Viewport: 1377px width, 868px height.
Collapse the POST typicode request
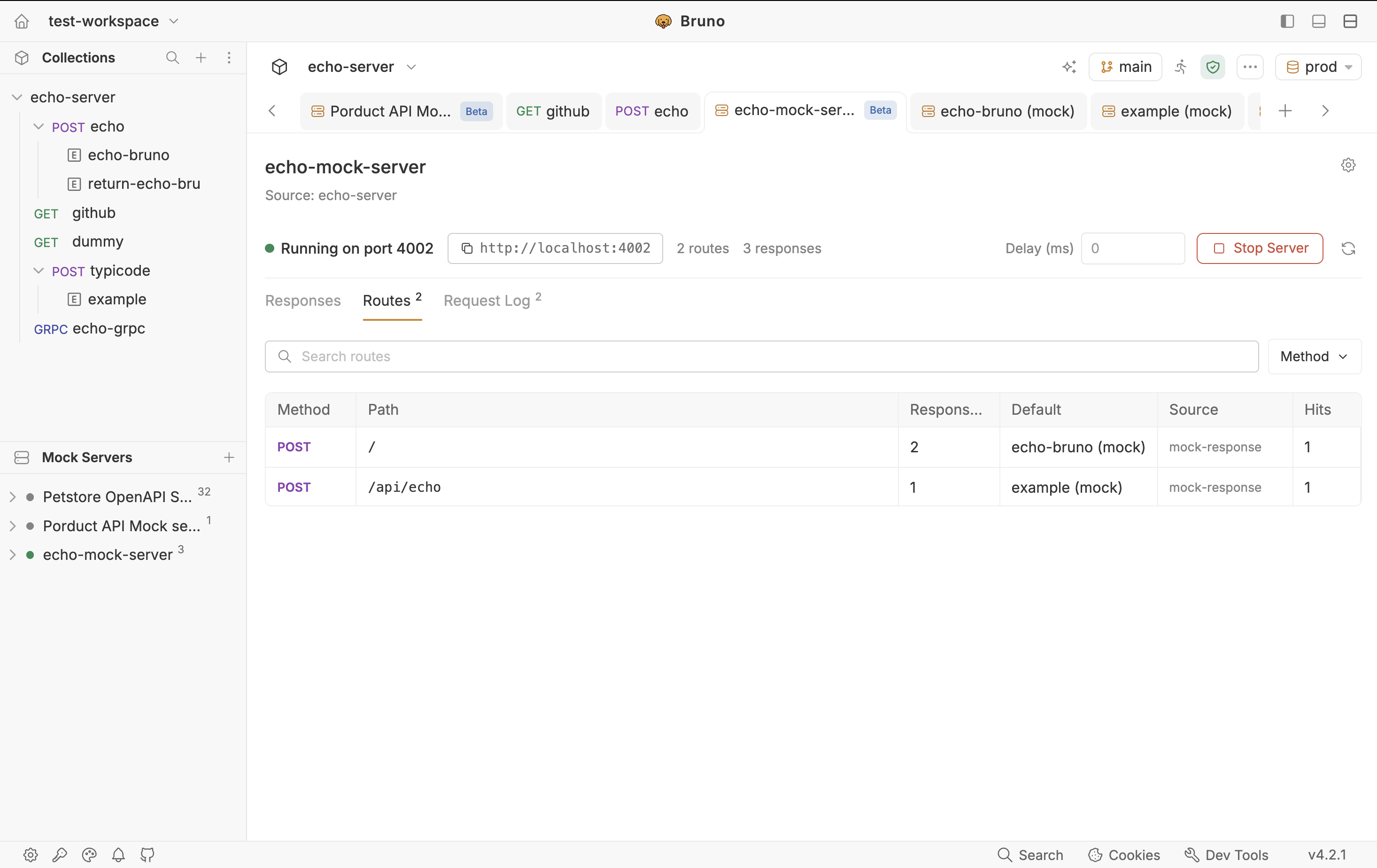(39, 271)
